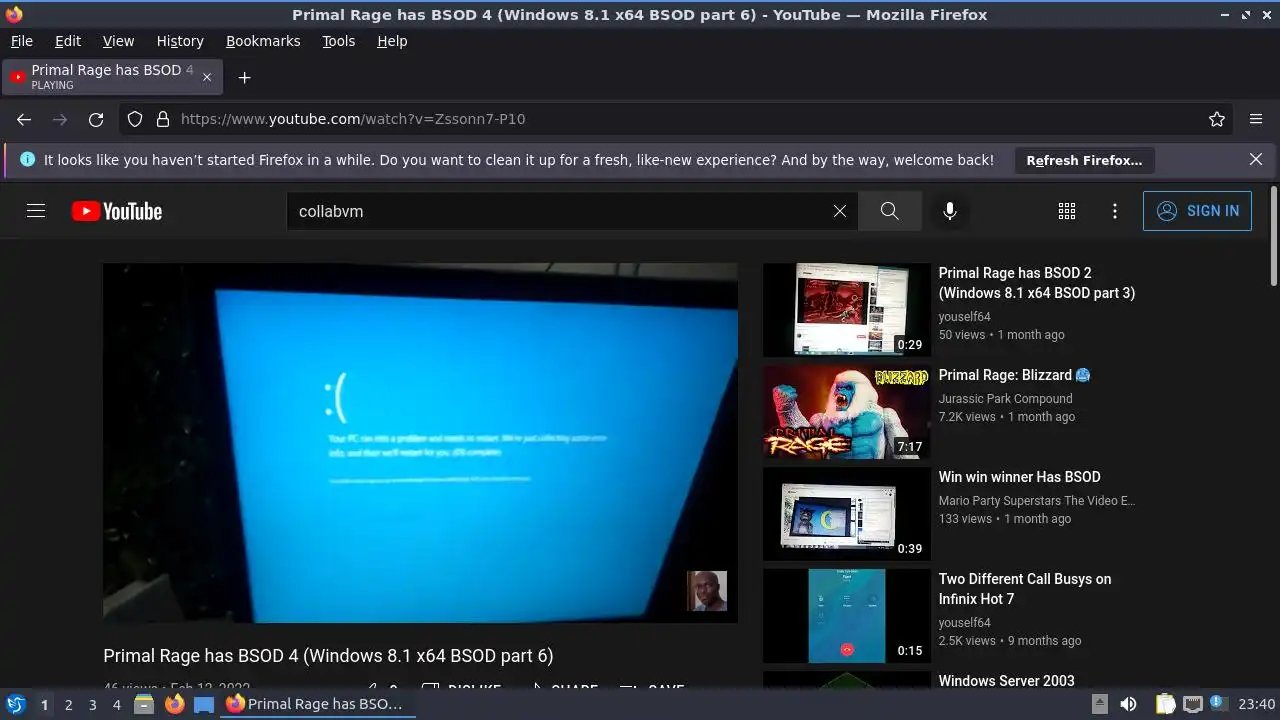Click Jurassic Park Compound channel name
1280x720 pixels.
click(1005, 398)
